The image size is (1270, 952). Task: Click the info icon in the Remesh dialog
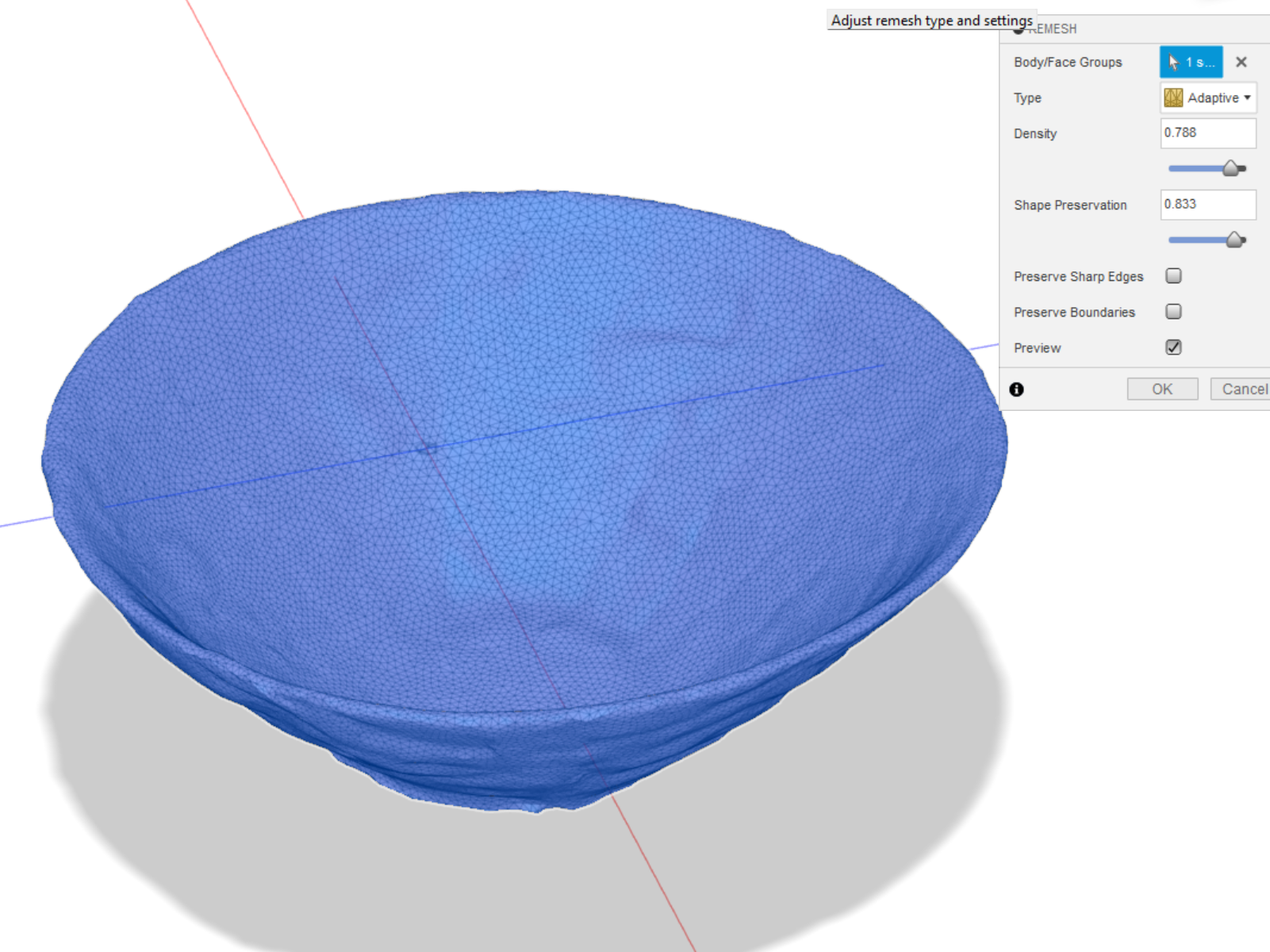click(x=1016, y=390)
